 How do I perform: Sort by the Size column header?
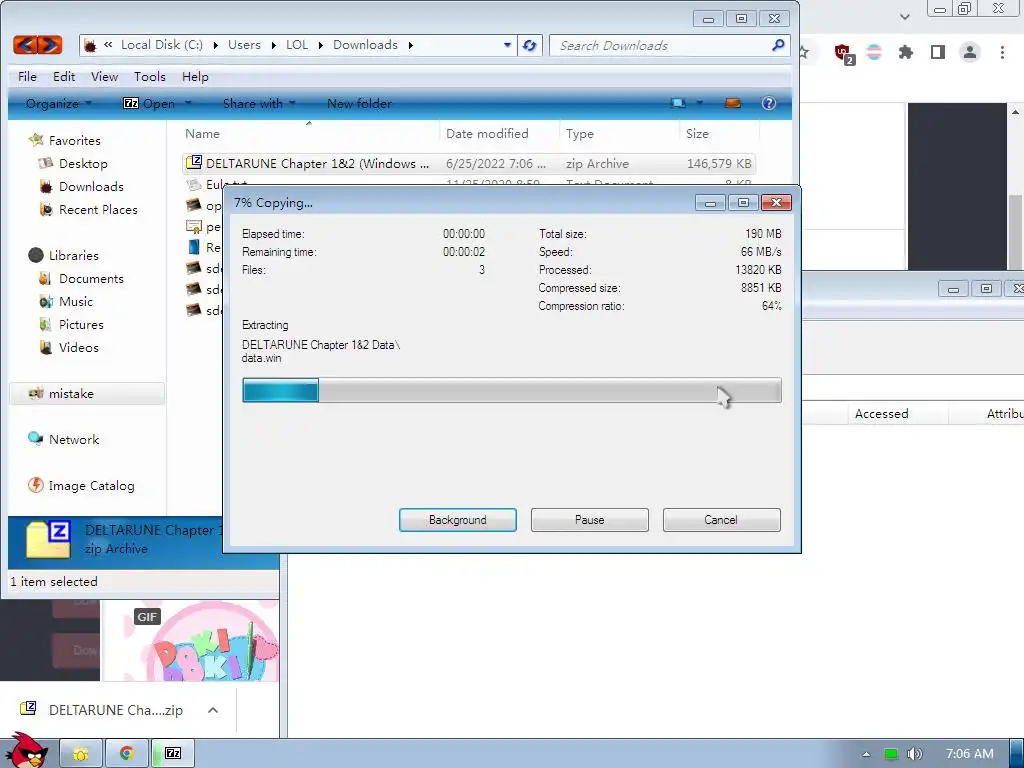click(x=719, y=133)
